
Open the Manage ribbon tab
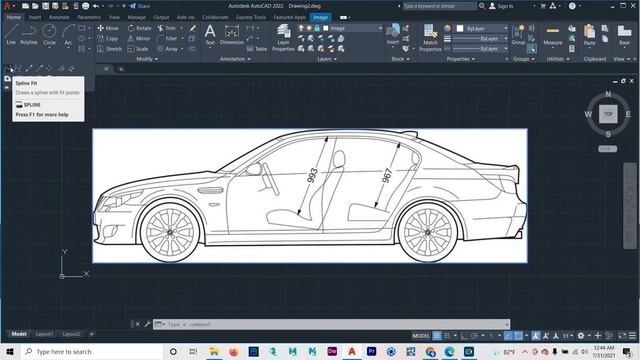coord(136,17)
